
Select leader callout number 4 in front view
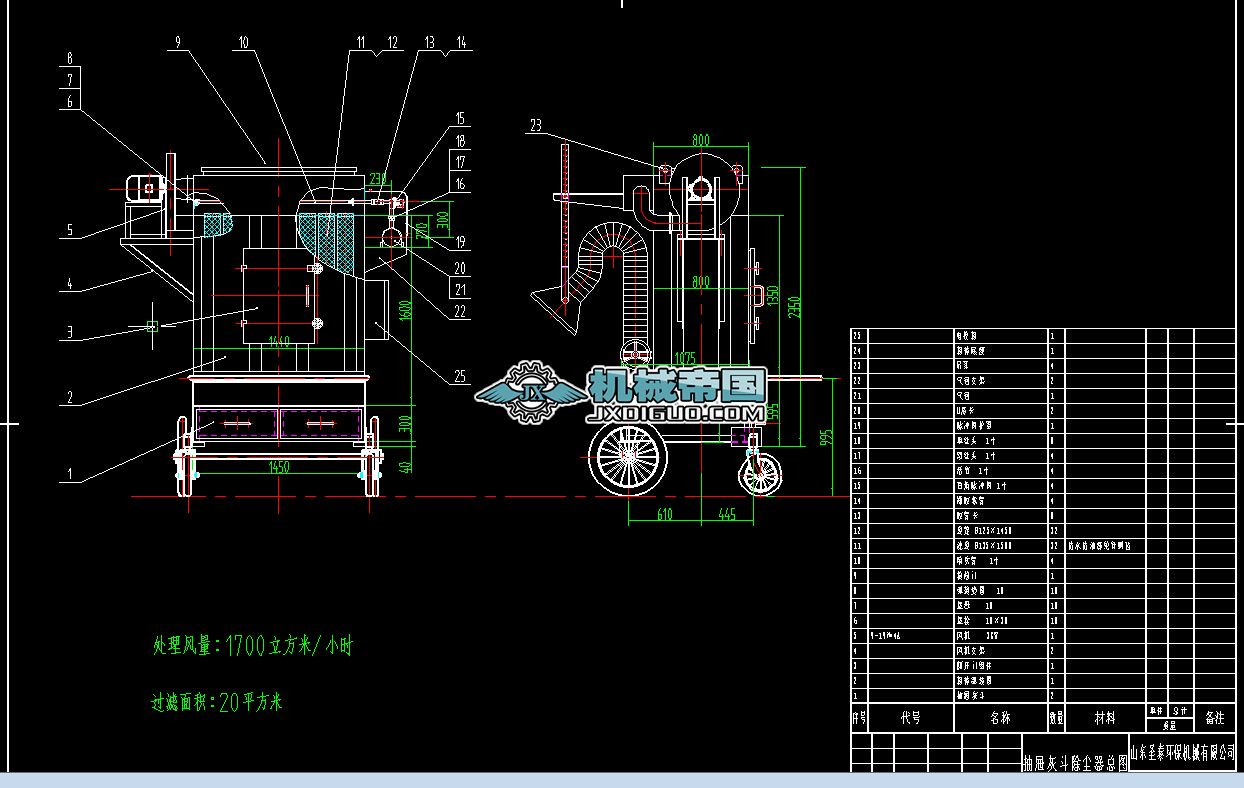pos(70,284)
